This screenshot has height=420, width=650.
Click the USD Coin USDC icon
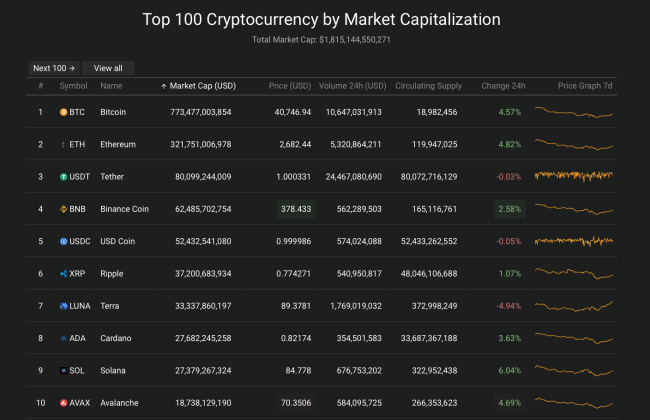pos(63,241)
